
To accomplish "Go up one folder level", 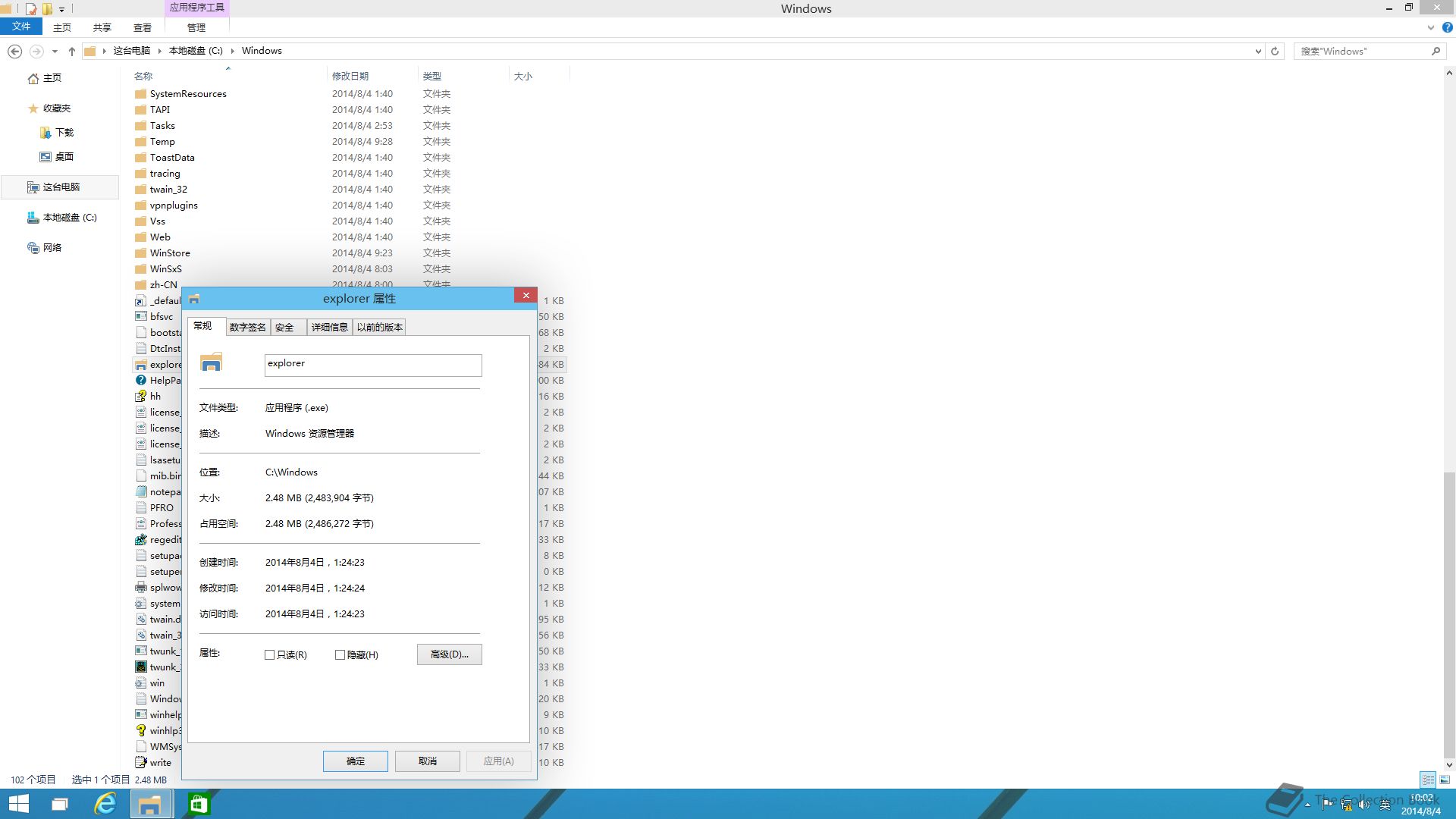I will [71, 51].
